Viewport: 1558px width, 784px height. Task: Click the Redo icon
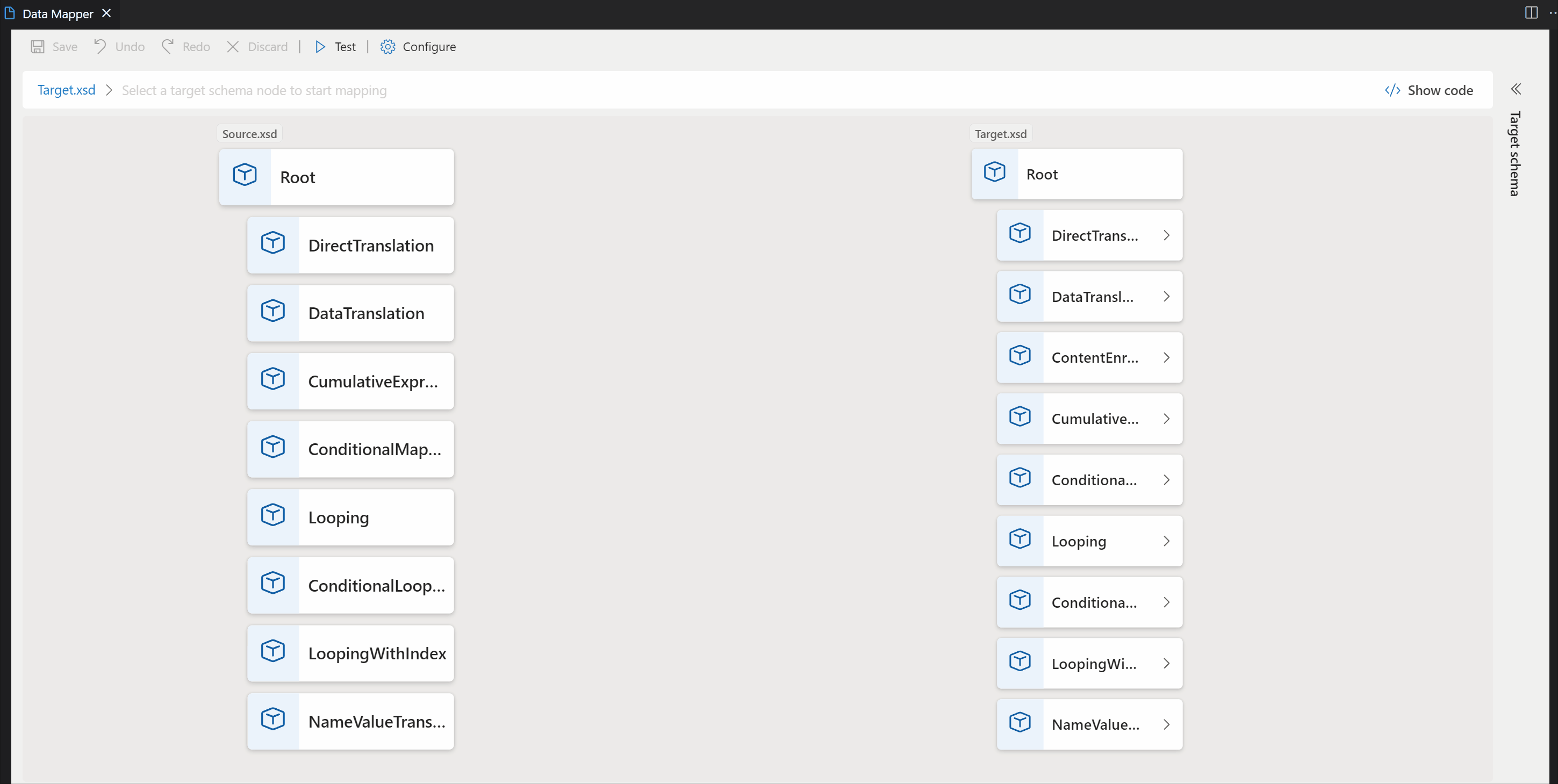pos(168,46)
